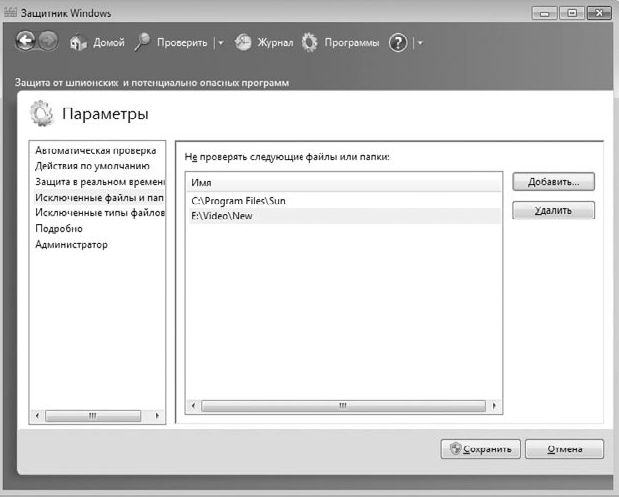Open Защита в реальном времени section
619x497 pixels.
(x=97, y=182)
